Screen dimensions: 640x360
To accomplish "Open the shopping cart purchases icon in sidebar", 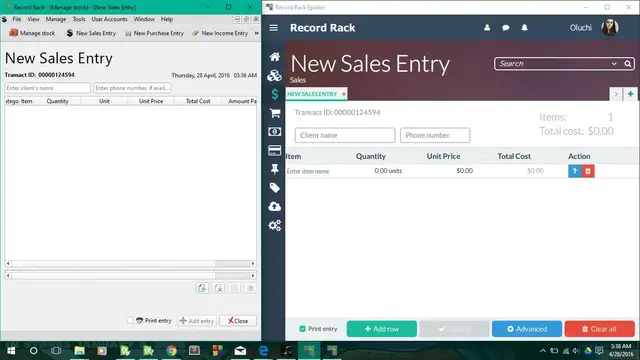I will coord(275,113).
